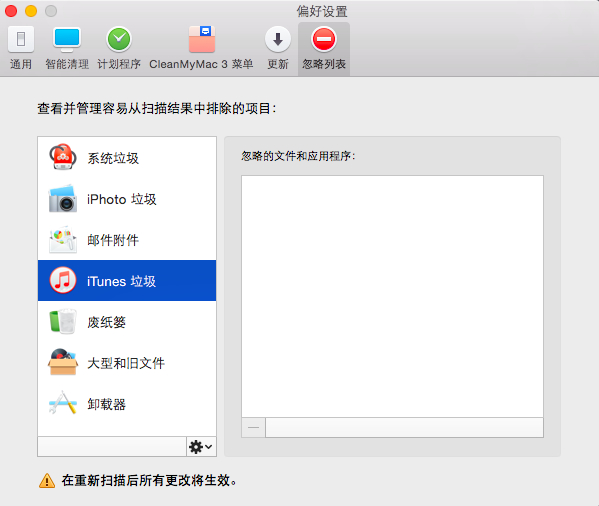Switch to 智能清理 smart cleanup tab
Viewport: 599px width, 506px height.
click(x=67, y=48)
